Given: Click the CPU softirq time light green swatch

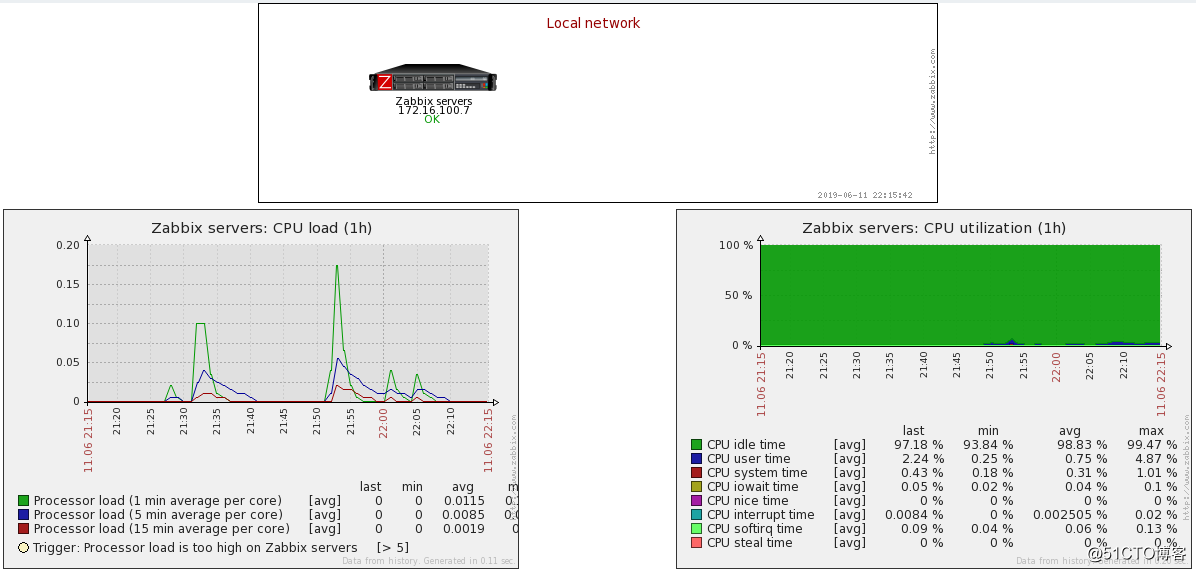Looking at the screenshot, I should click(696, 529).
